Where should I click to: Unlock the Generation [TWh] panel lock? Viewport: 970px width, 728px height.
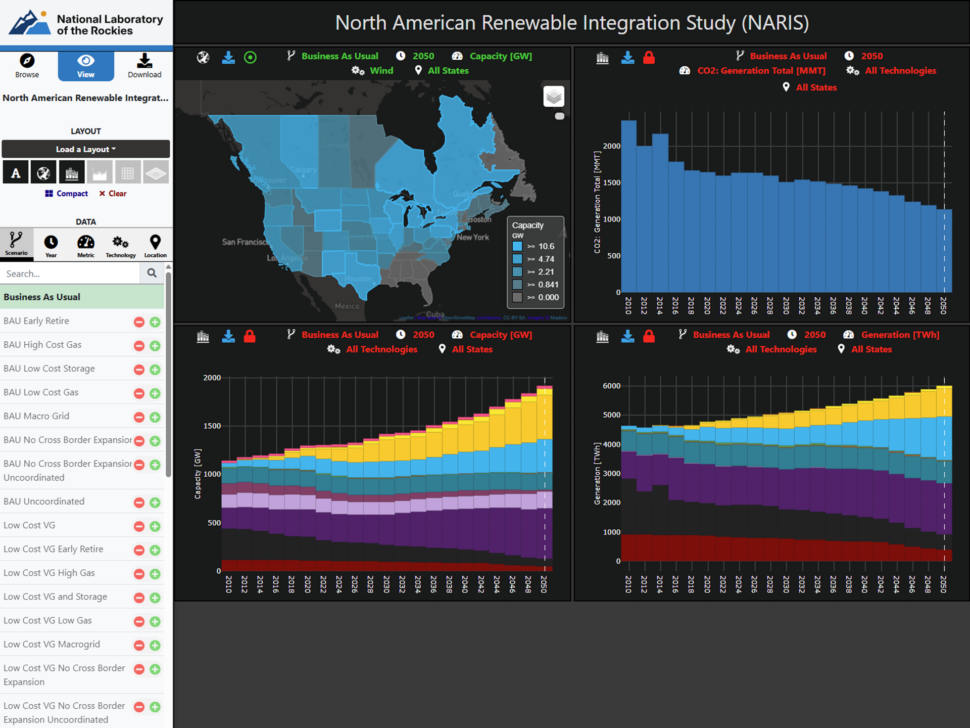pyautogui.click(x=649, y=336)
